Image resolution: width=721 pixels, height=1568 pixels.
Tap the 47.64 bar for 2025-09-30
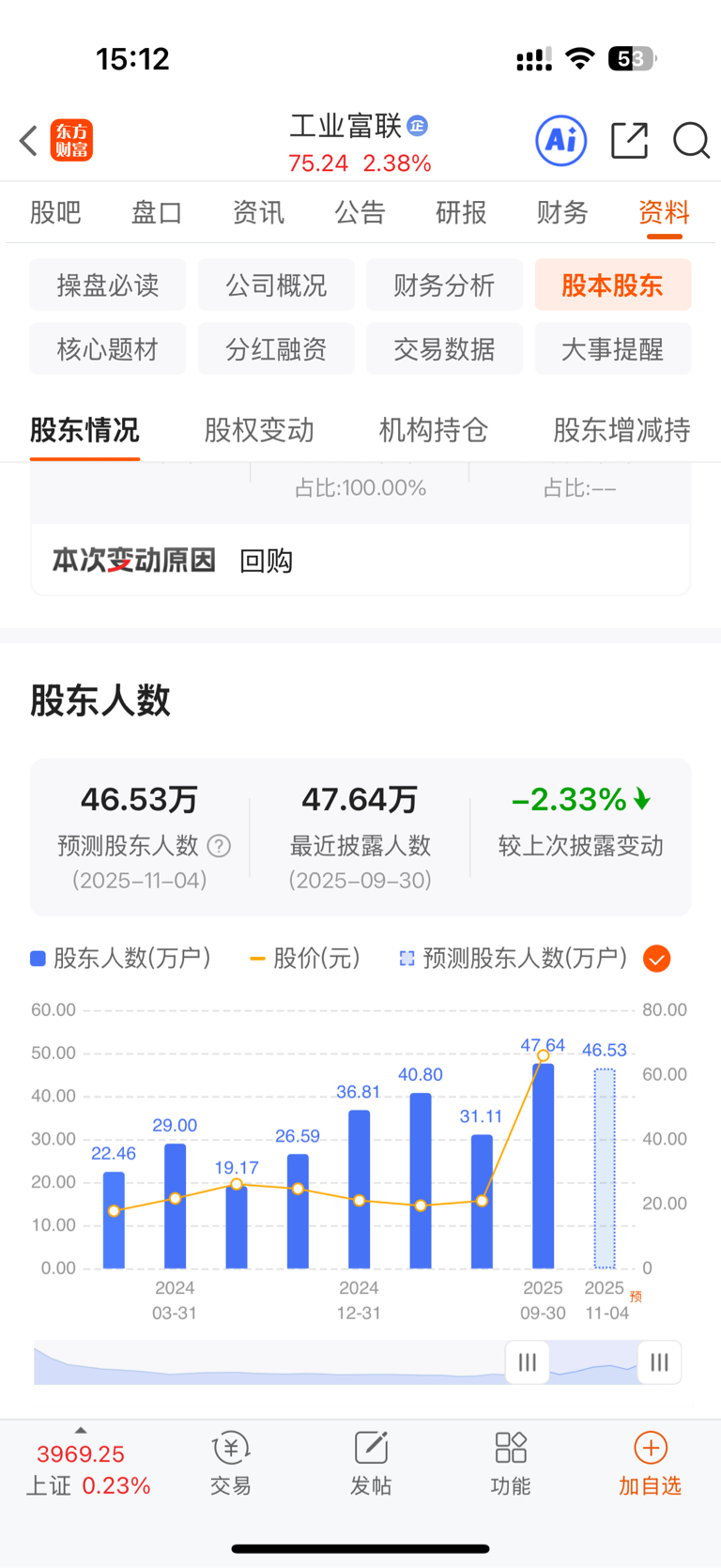543,1165
